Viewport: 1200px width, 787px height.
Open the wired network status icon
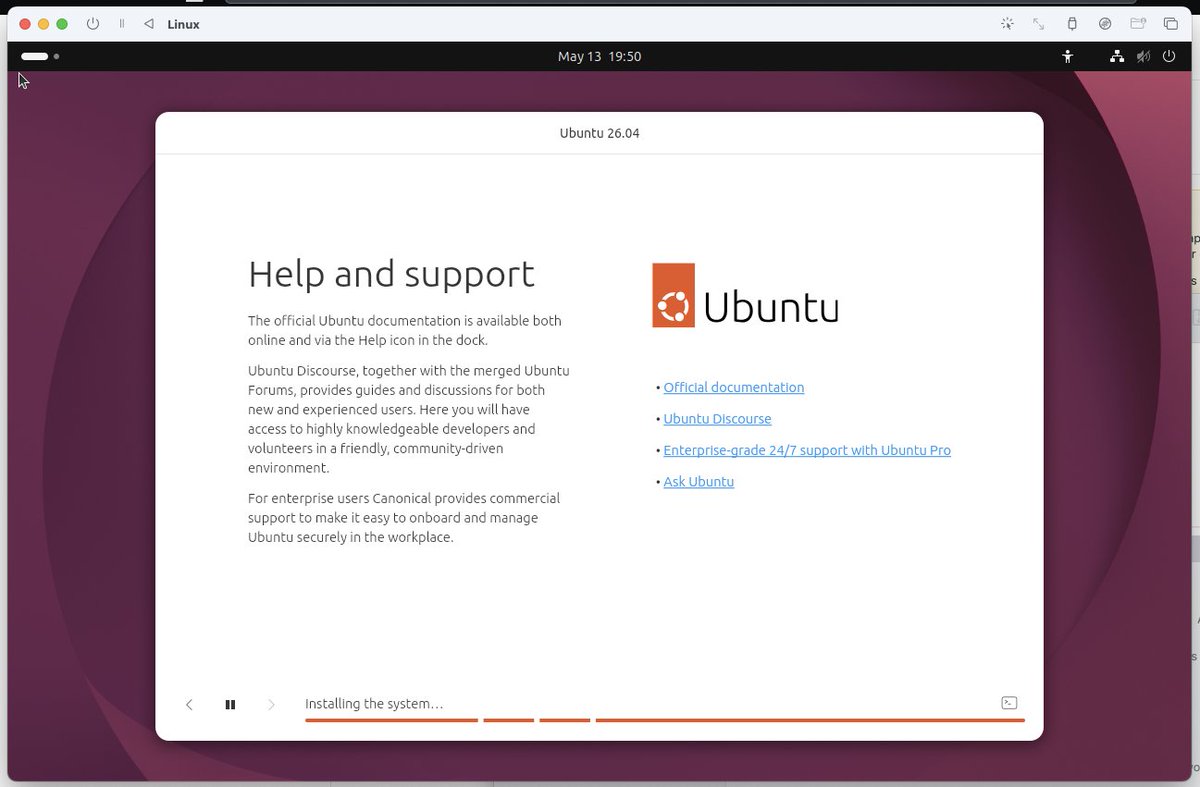[x=1117, y=57]
